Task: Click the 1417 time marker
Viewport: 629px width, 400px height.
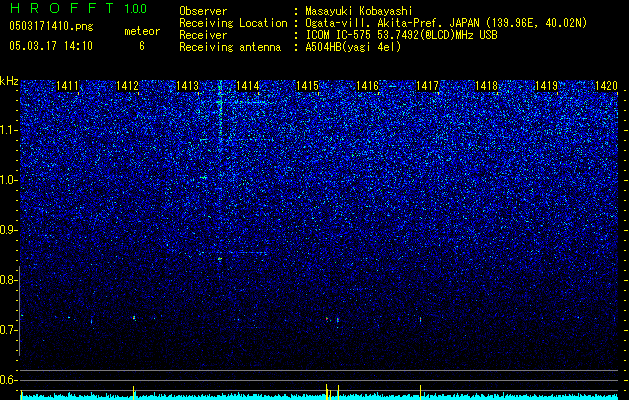Action: coord(427,86)
